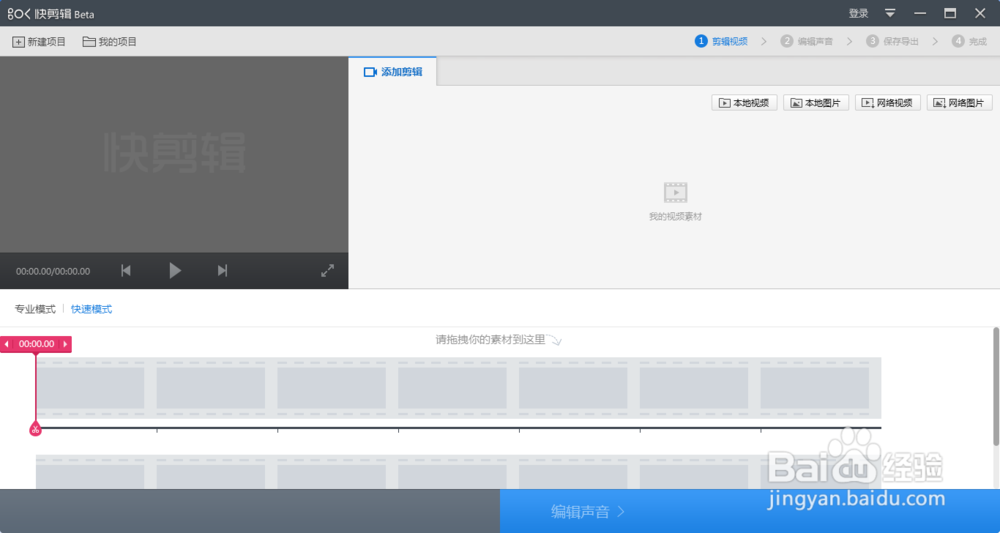Screen dimensions: 1000x533
Task: Select step 1 剪辑视频
Action: 721,41
